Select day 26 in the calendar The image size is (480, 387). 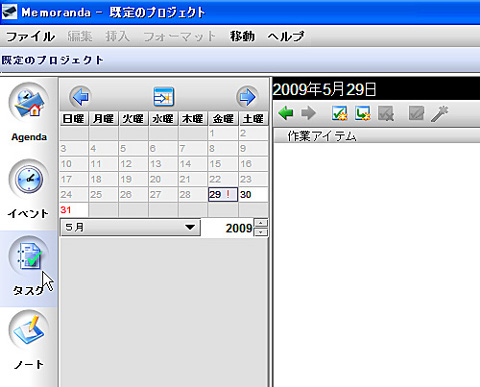133,195
